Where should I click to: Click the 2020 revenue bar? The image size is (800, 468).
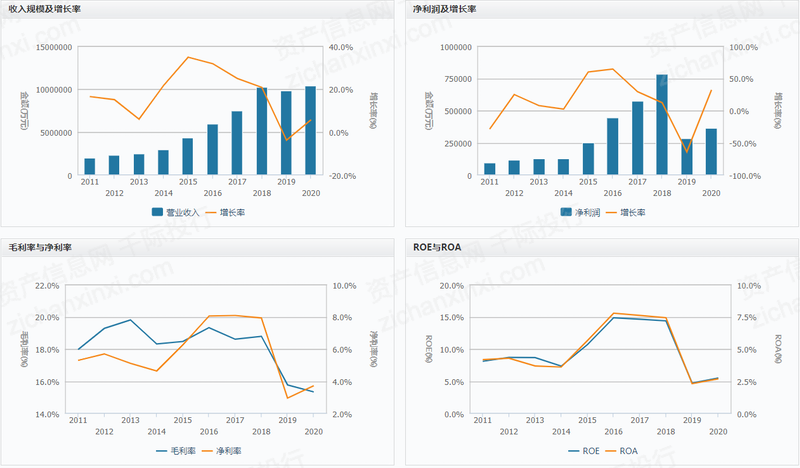pos(310,131)
